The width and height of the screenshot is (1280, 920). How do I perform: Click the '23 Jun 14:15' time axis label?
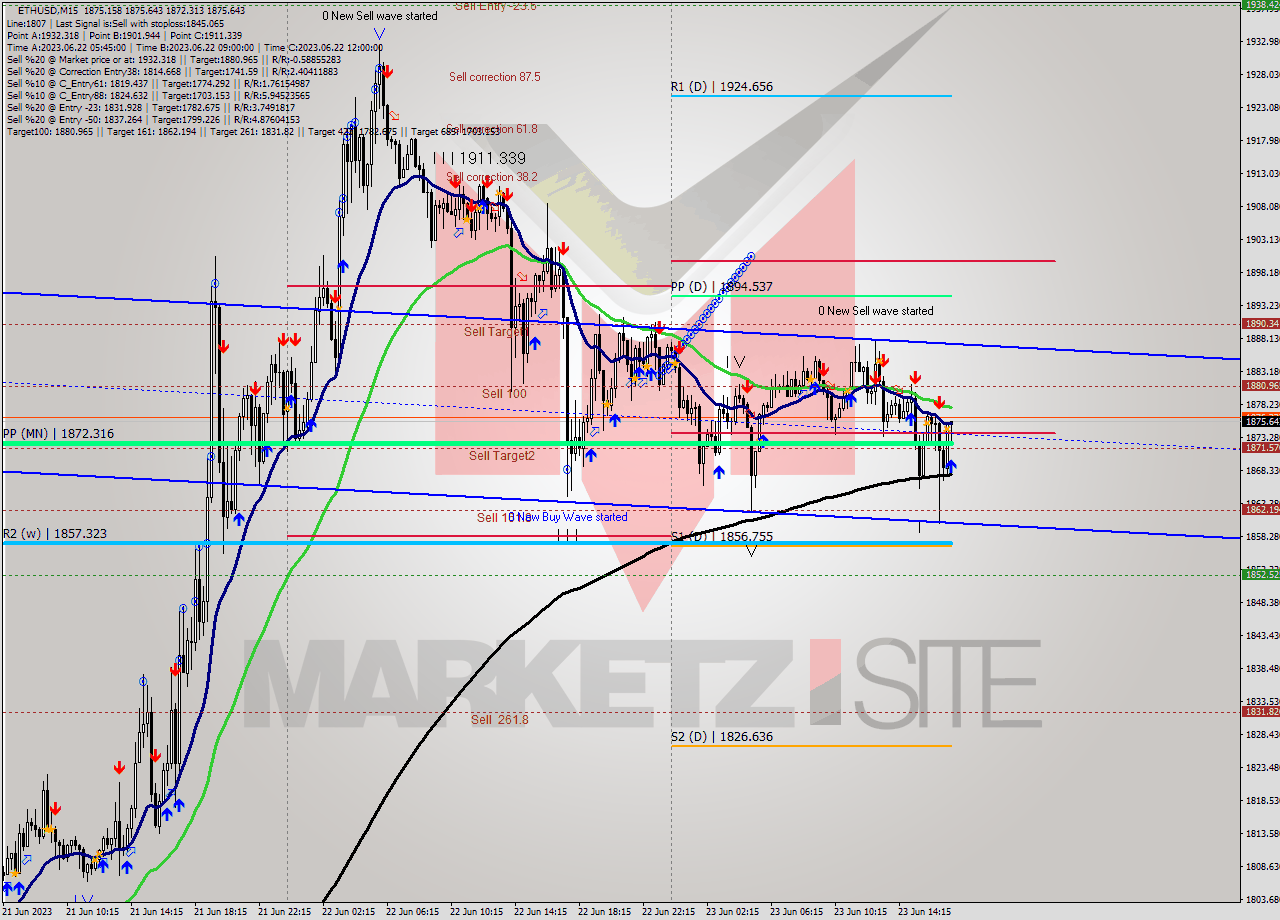tap(924, 912)
